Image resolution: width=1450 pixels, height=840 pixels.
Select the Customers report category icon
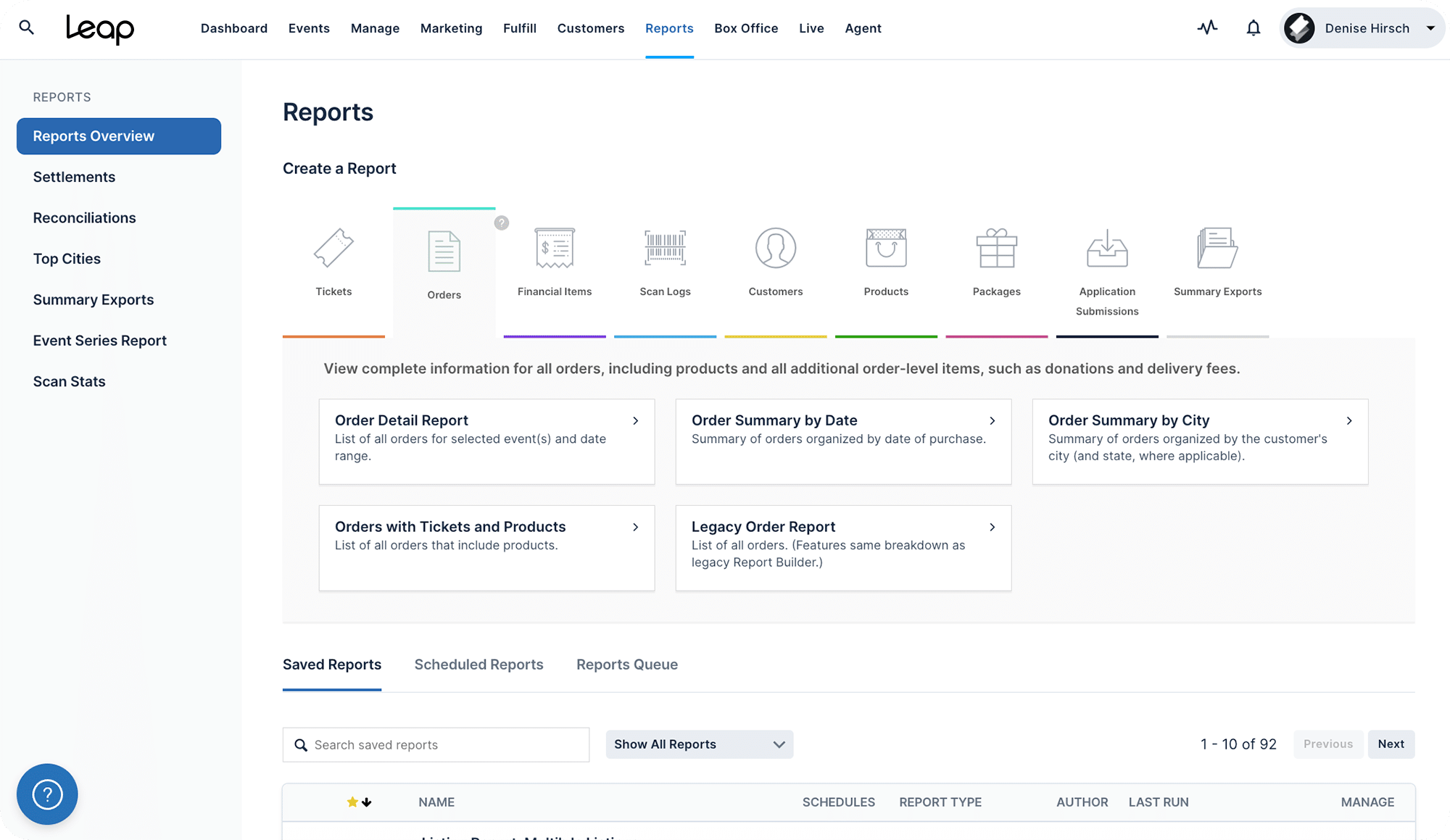coord(775,249)
